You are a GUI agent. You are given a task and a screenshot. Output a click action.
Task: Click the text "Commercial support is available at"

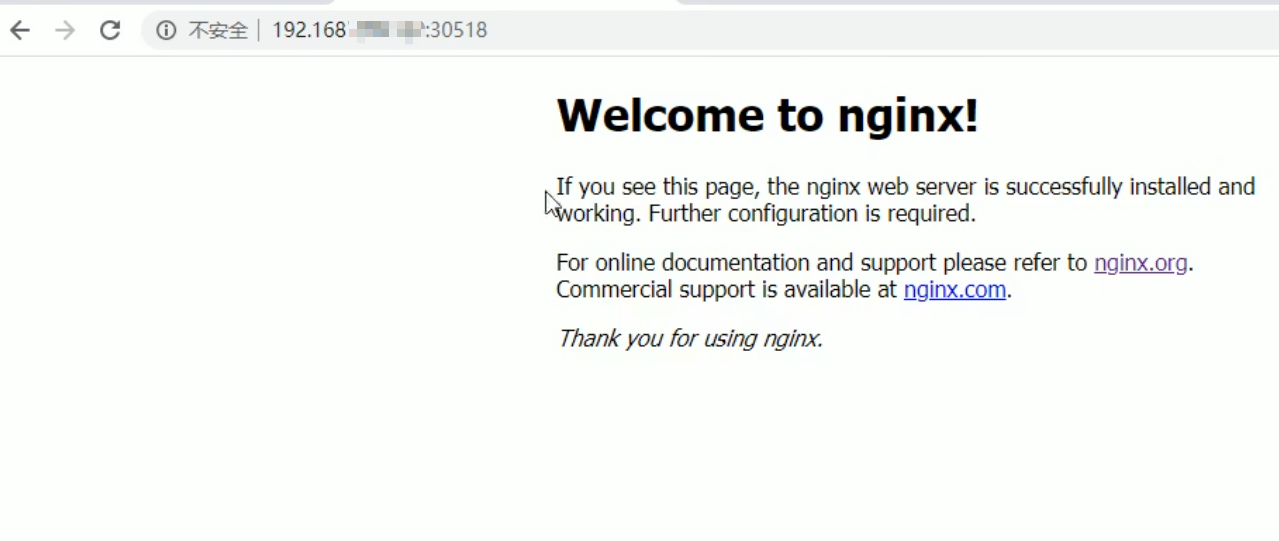(x=727, y=290)
